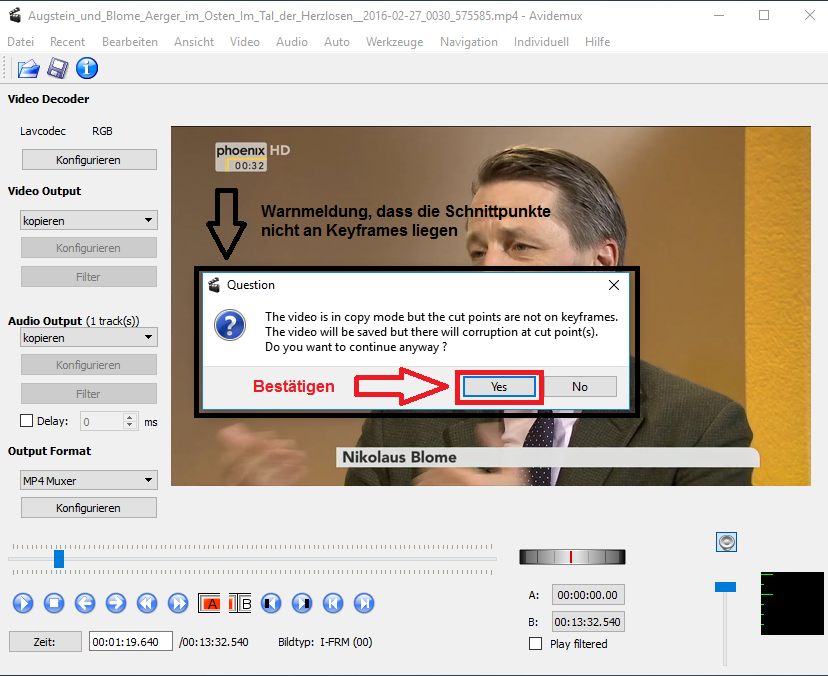Set selection end marker B
The width and height of the screenshot is (828, 676).
(240, 603)
